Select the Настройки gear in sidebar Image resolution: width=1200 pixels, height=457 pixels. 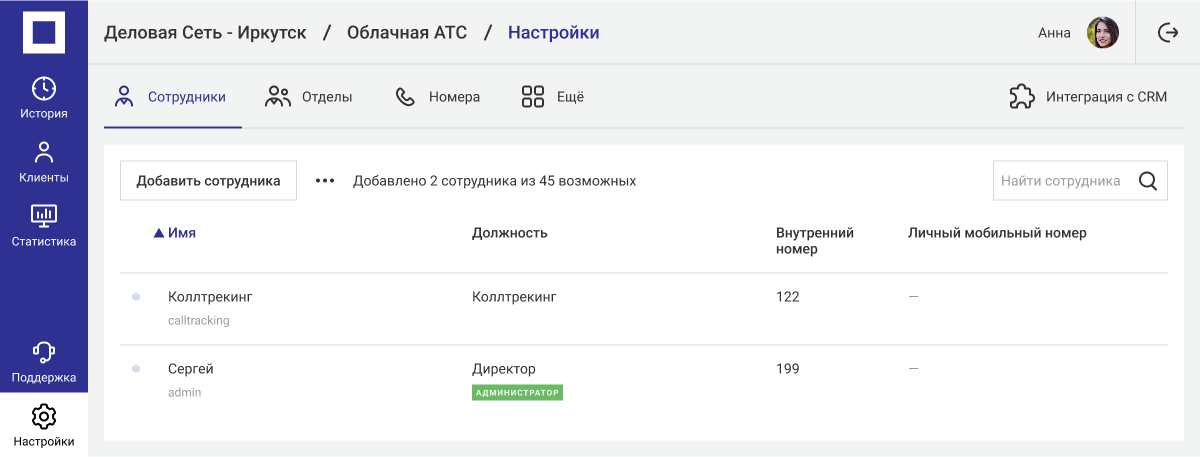coord(44,425)
